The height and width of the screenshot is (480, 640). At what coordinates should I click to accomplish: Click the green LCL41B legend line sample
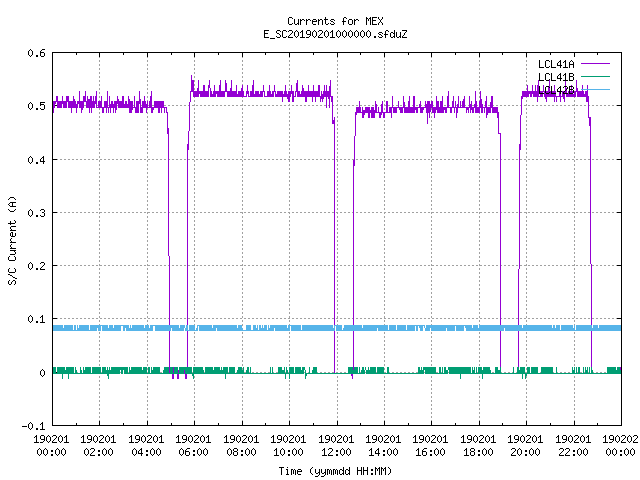pyautogui.click(x=595, y=76)
